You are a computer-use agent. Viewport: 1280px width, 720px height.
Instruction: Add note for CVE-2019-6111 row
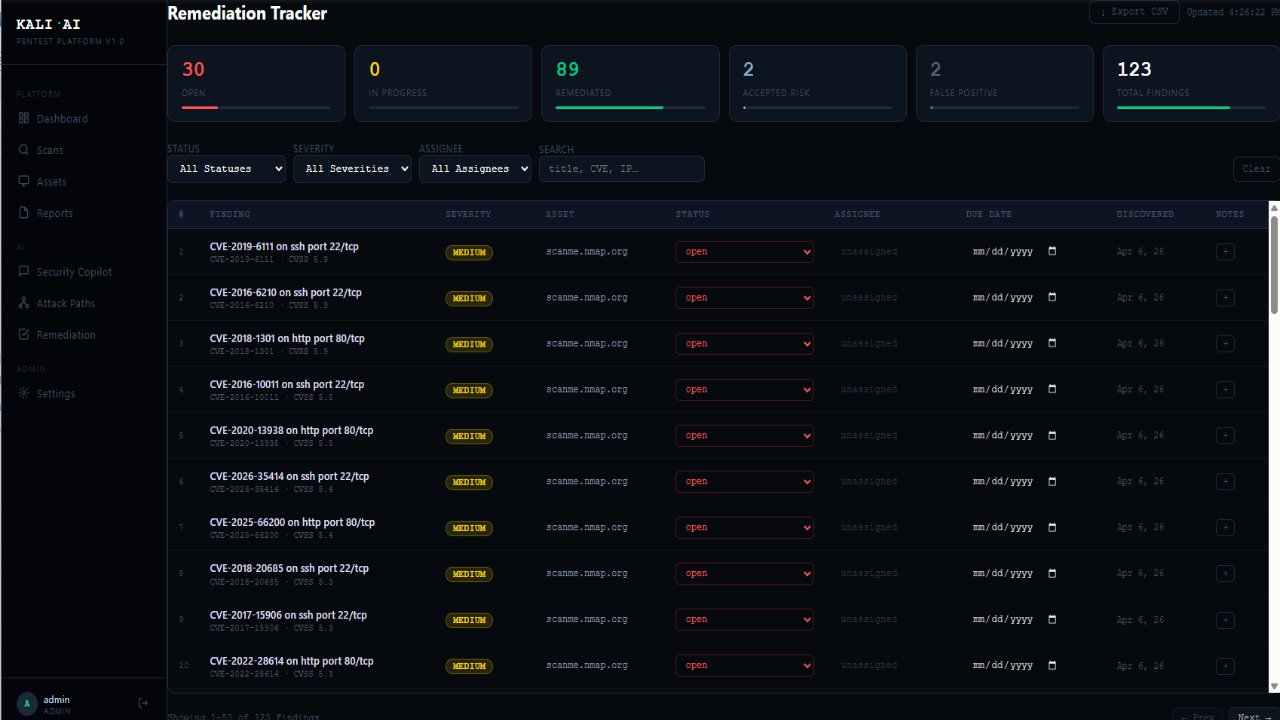[x=1225, y=252]
